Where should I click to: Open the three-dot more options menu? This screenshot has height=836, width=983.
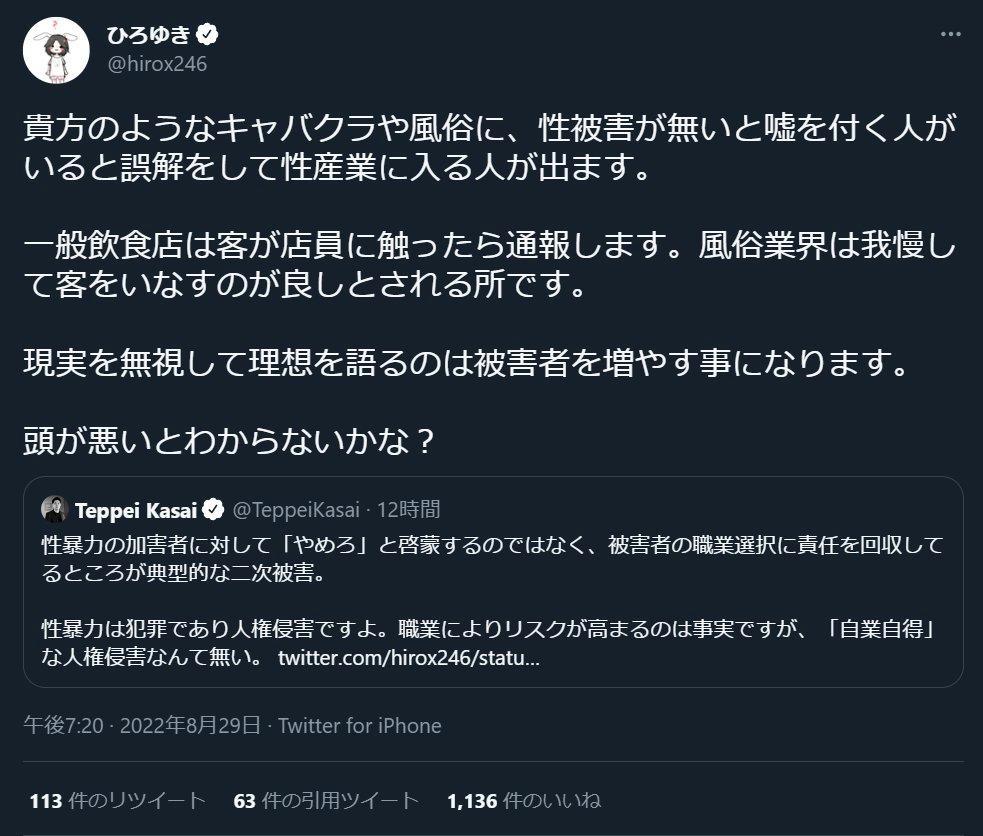[x=950, y=34]
